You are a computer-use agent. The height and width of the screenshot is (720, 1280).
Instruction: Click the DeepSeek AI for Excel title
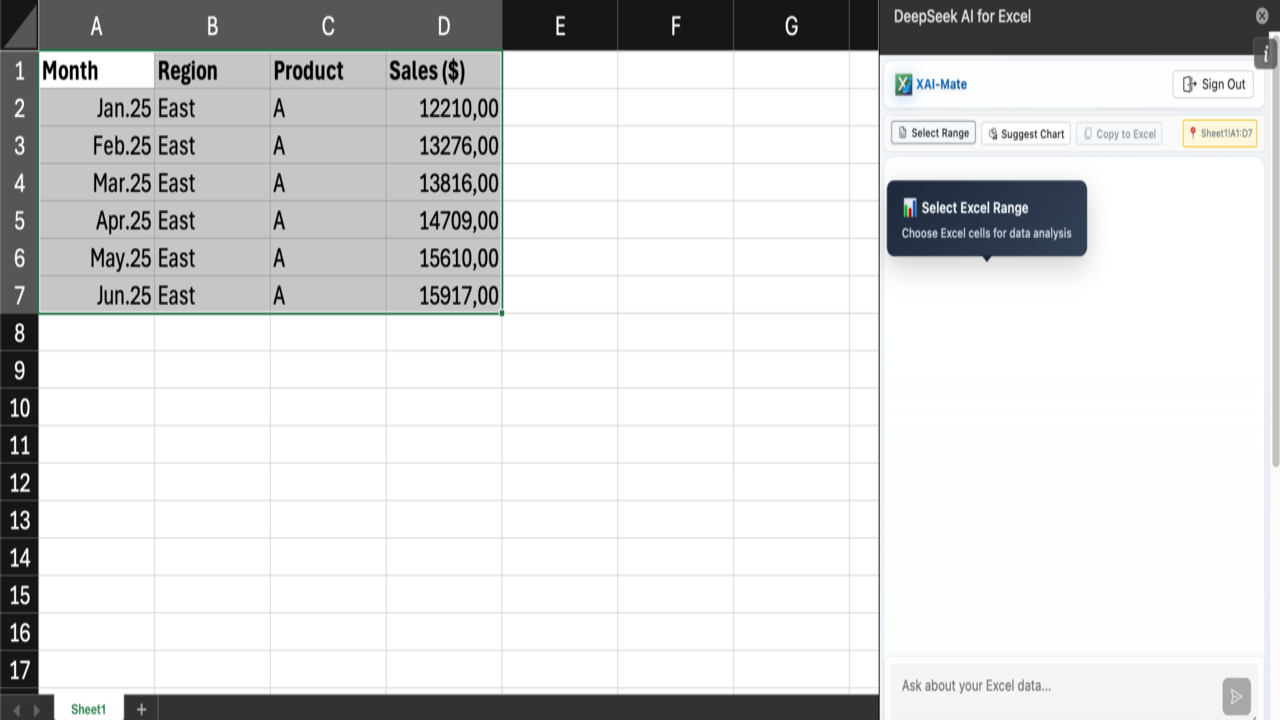tap(962, 16)
